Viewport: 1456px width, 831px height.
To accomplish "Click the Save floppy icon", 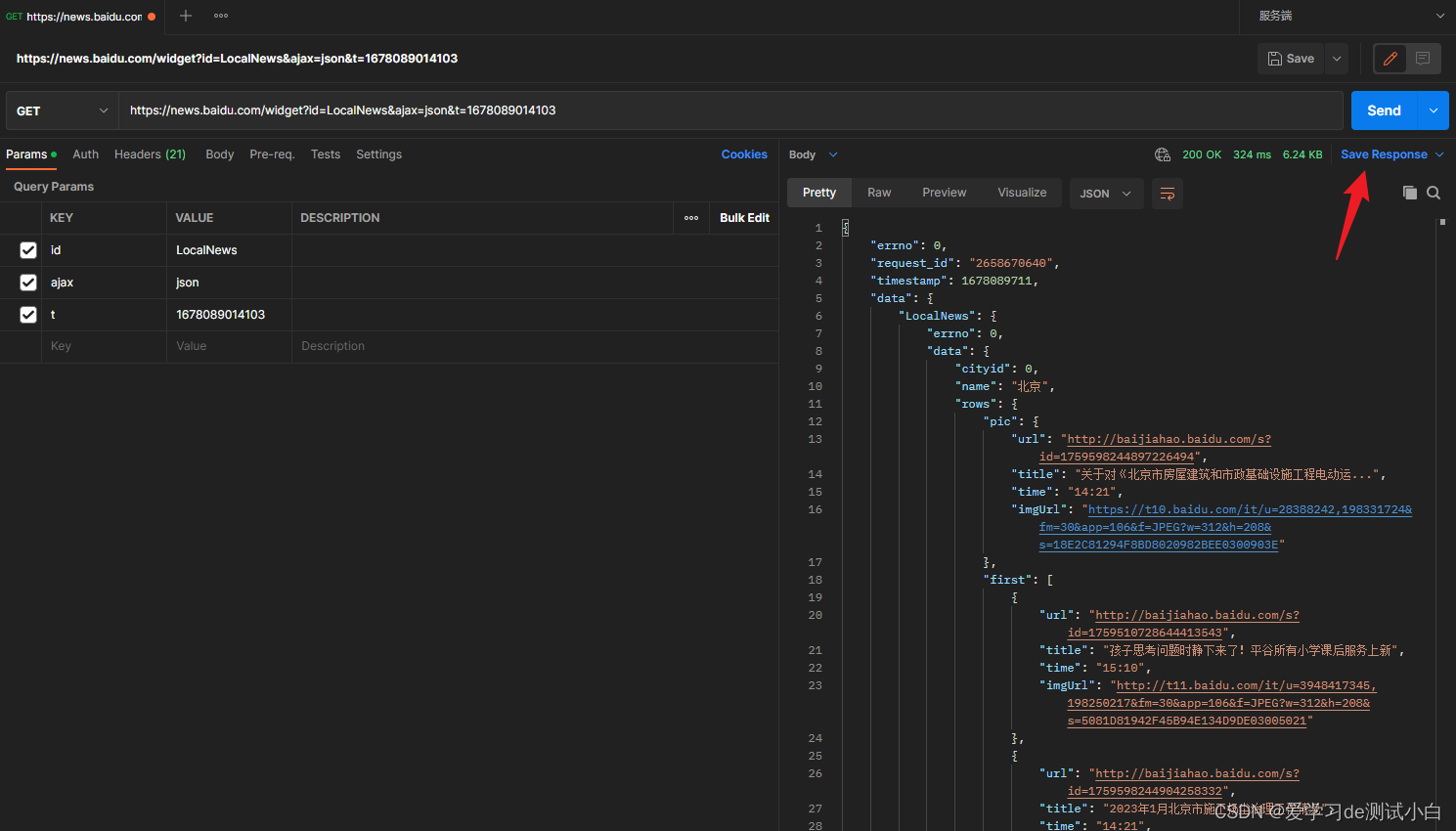I will tap(1275, 59).
